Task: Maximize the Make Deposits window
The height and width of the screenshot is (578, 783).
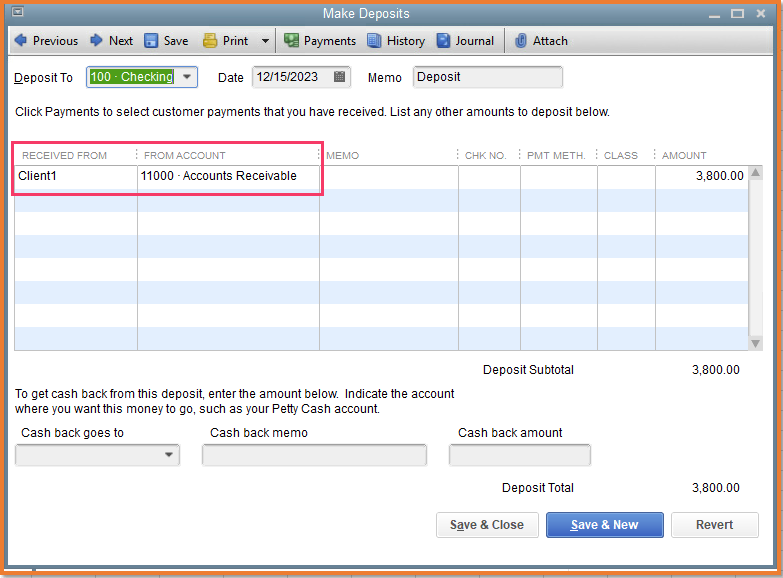Action: [738, 13]
